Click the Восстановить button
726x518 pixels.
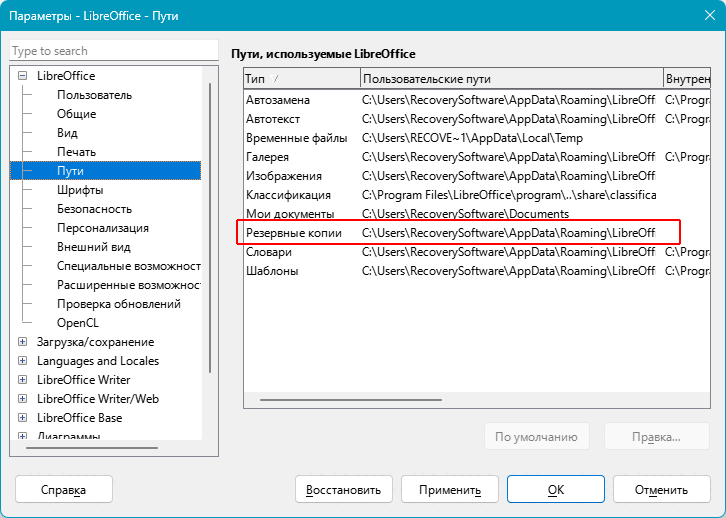coord(344,489)
